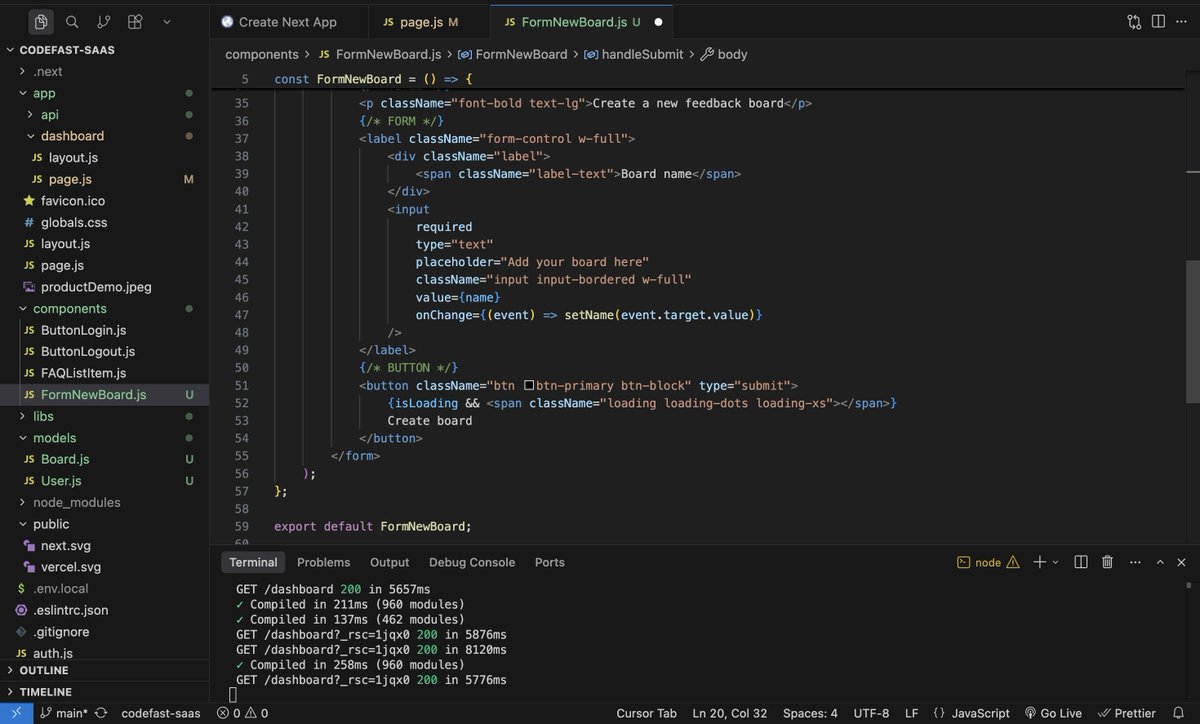Open the Source Control view icon

coord(104,21)
